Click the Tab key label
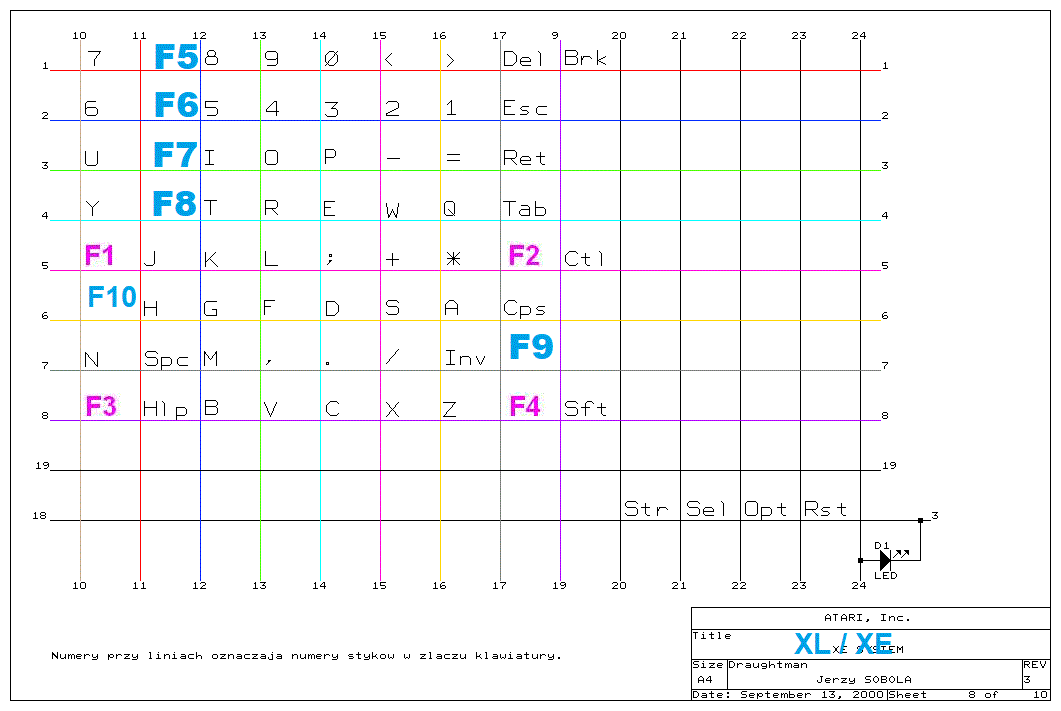 coord(525,209)
